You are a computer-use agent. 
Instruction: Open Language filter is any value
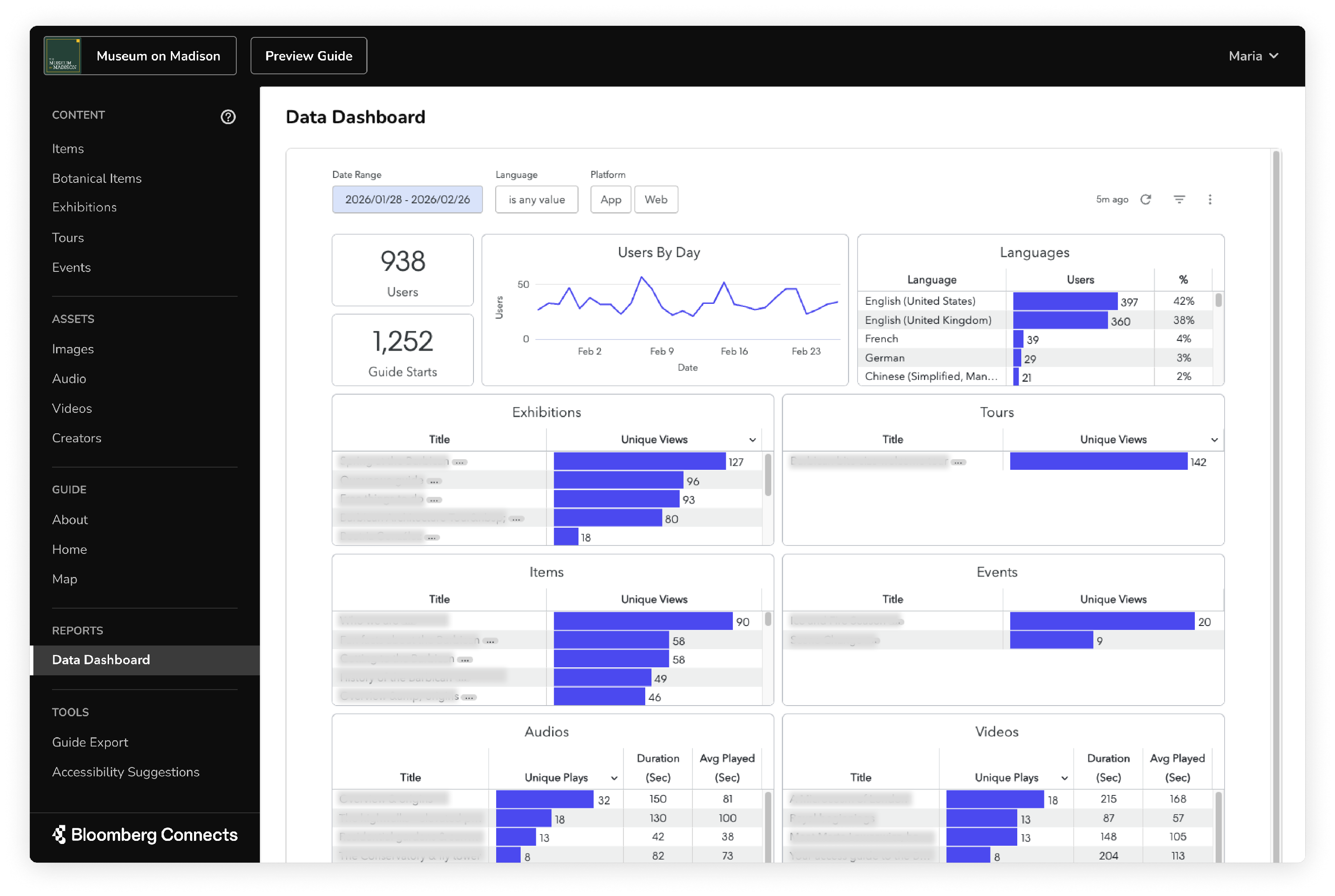[x=536, y=199]
